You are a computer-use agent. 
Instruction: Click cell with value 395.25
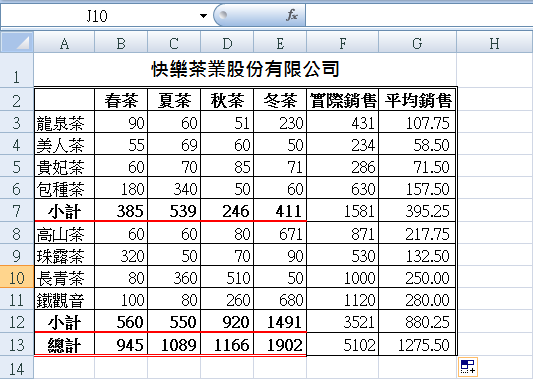point(417,210)
